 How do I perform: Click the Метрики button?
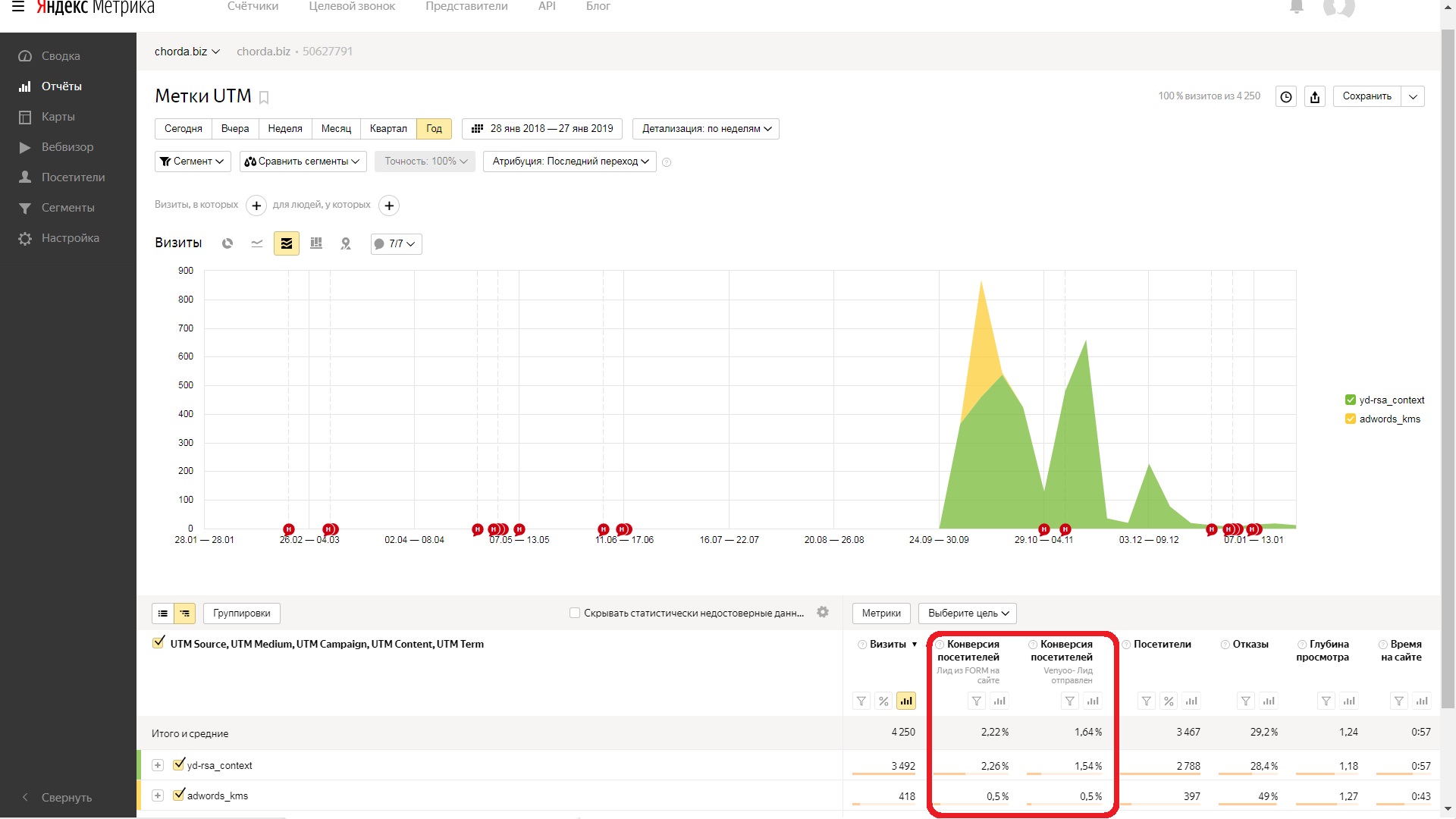click(x=881, y=613)
